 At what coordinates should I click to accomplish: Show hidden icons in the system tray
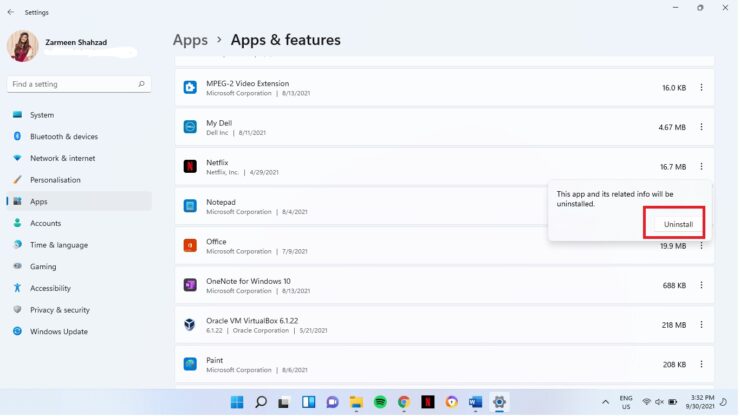(605, 402)
